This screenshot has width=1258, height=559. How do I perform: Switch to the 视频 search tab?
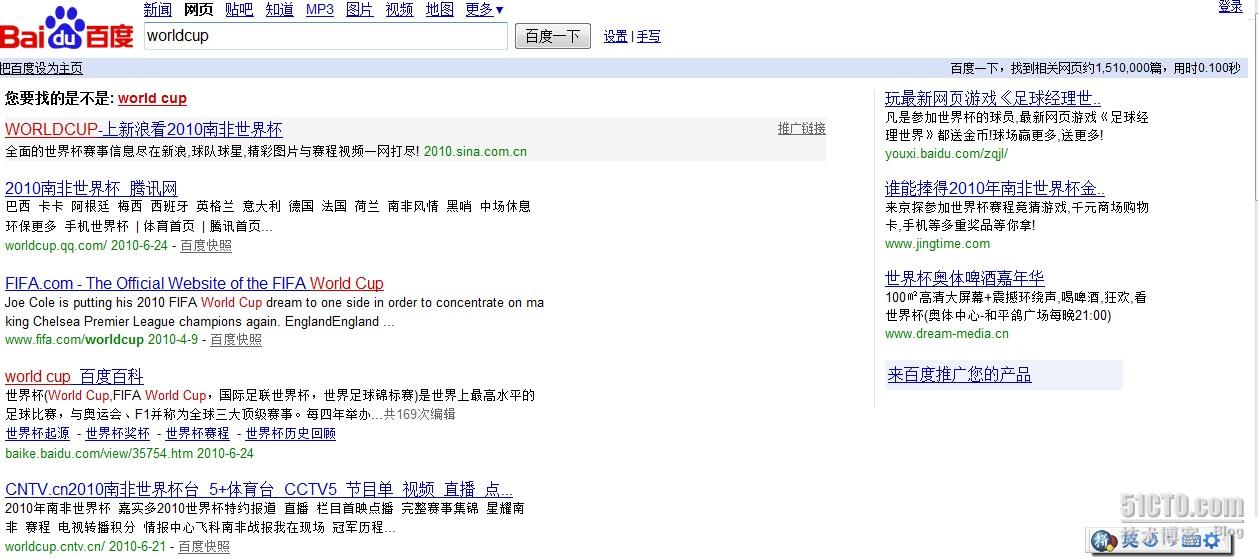click(x=400, y=9)
